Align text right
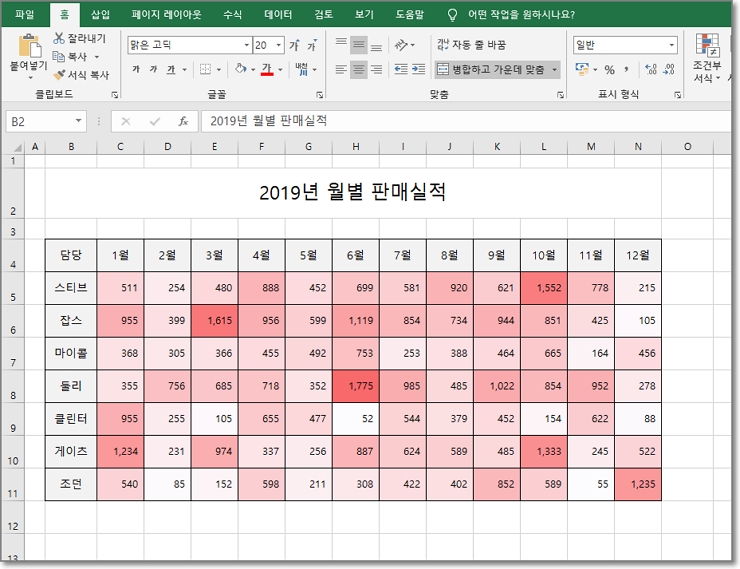 click(376, 70)
